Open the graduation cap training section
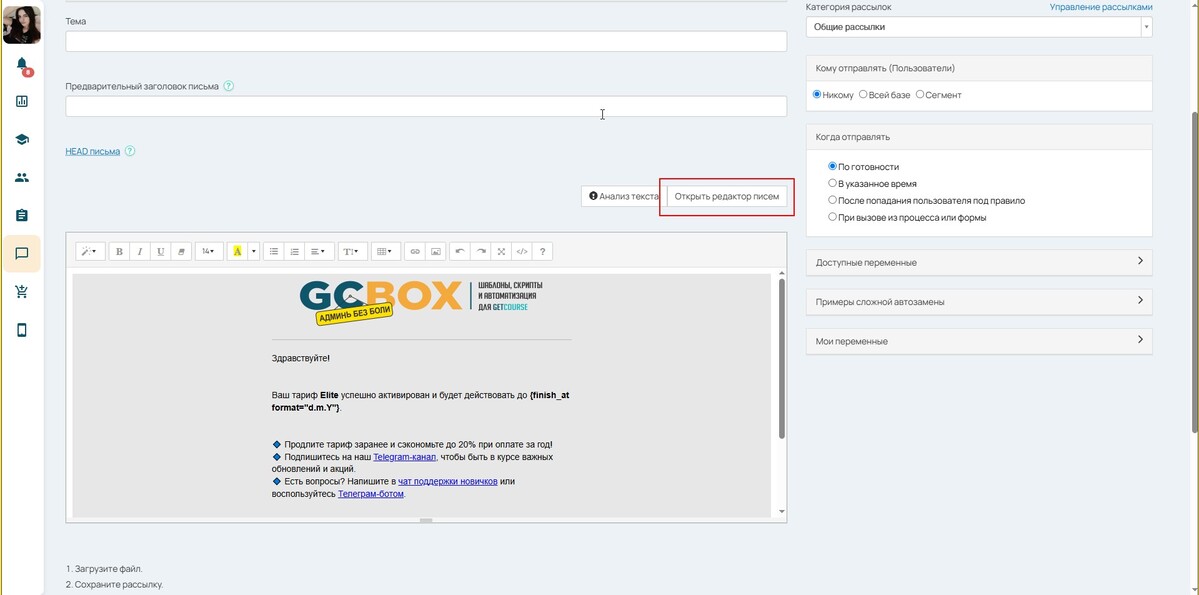This screenshot has width=1199, height=595. (x=22, y=139)
